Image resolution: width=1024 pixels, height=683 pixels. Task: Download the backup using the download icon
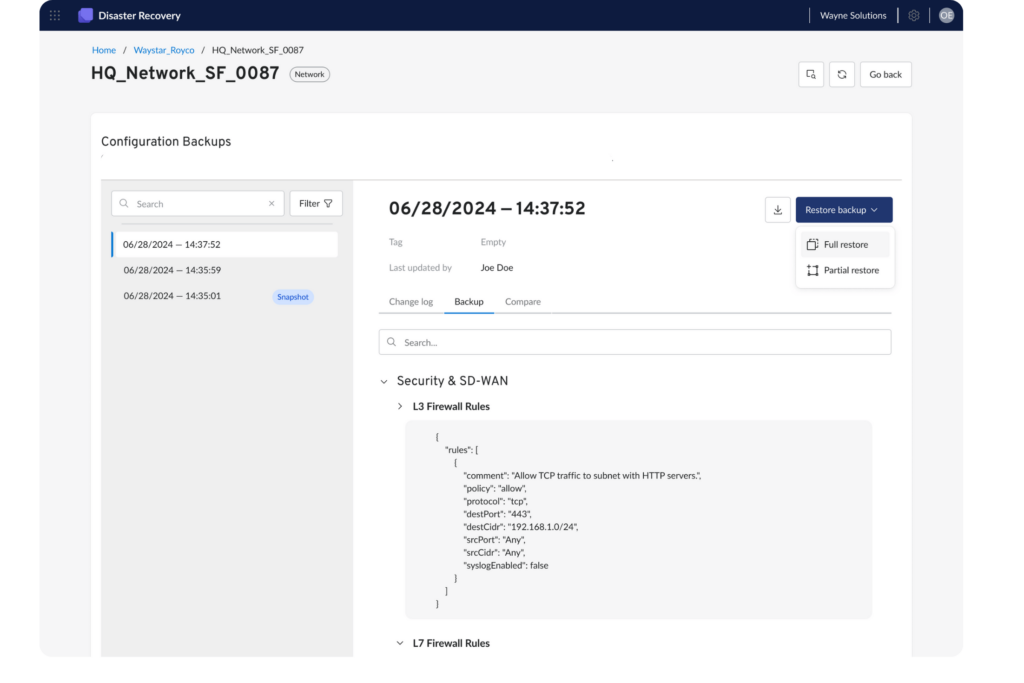tap(777, 209)
